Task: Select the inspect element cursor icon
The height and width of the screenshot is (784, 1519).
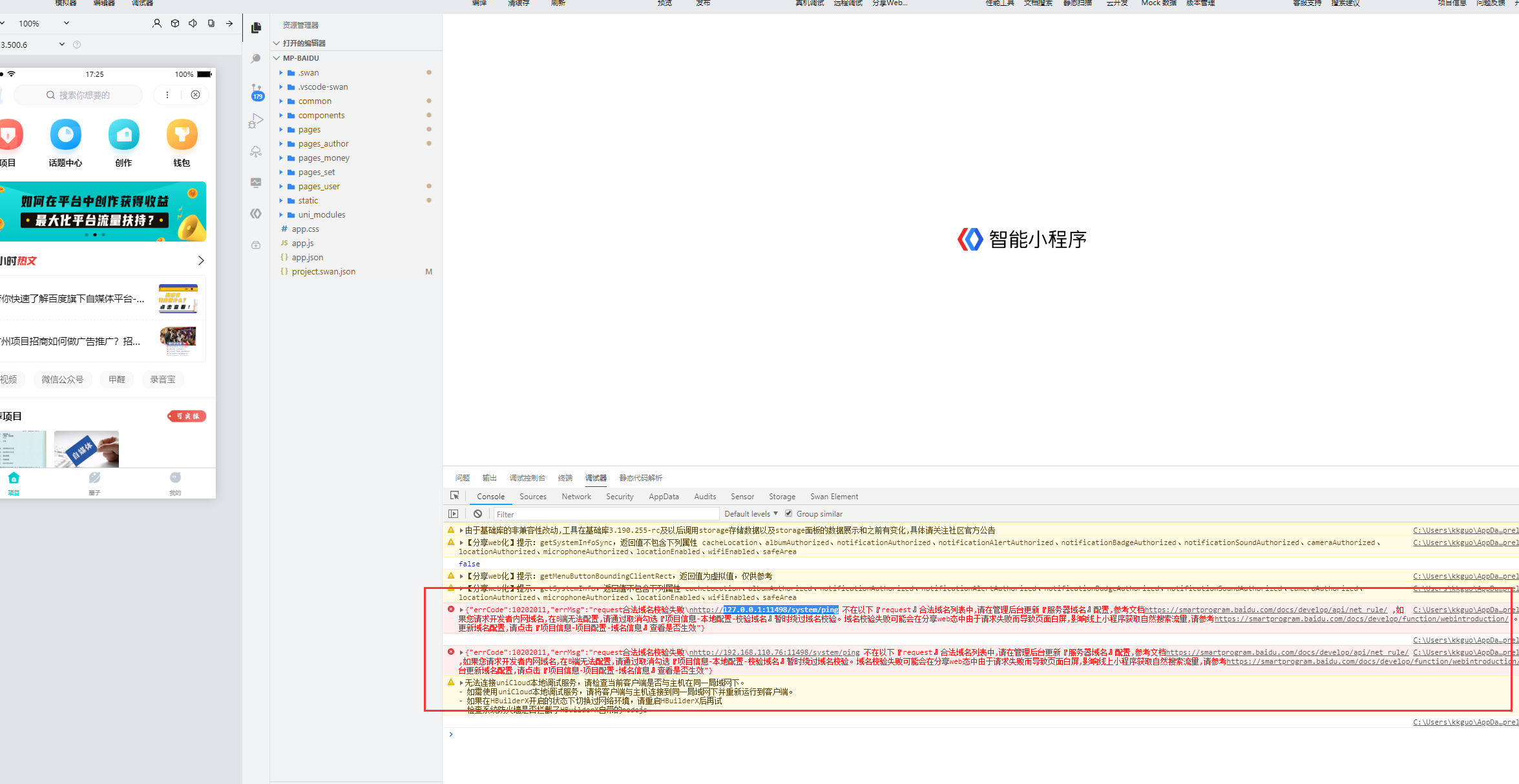Action: point(455,495)
